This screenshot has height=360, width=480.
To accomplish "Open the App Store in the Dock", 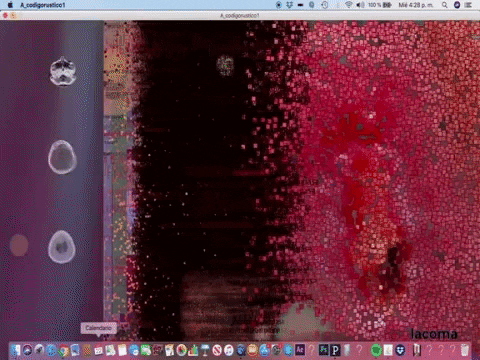I will [x=264, y=350].
